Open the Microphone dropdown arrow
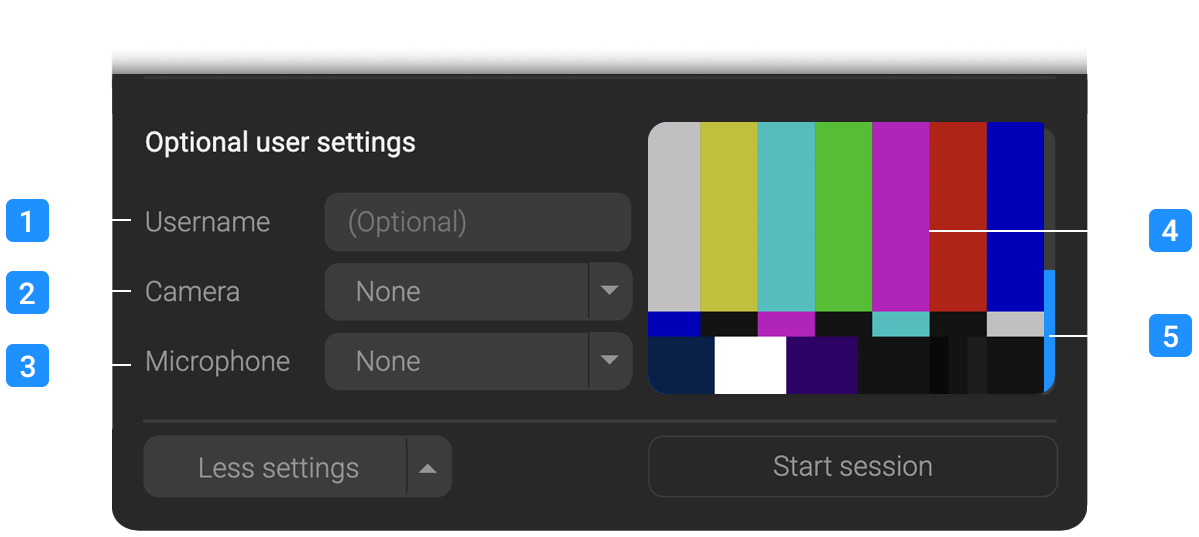 coord(610,361)
